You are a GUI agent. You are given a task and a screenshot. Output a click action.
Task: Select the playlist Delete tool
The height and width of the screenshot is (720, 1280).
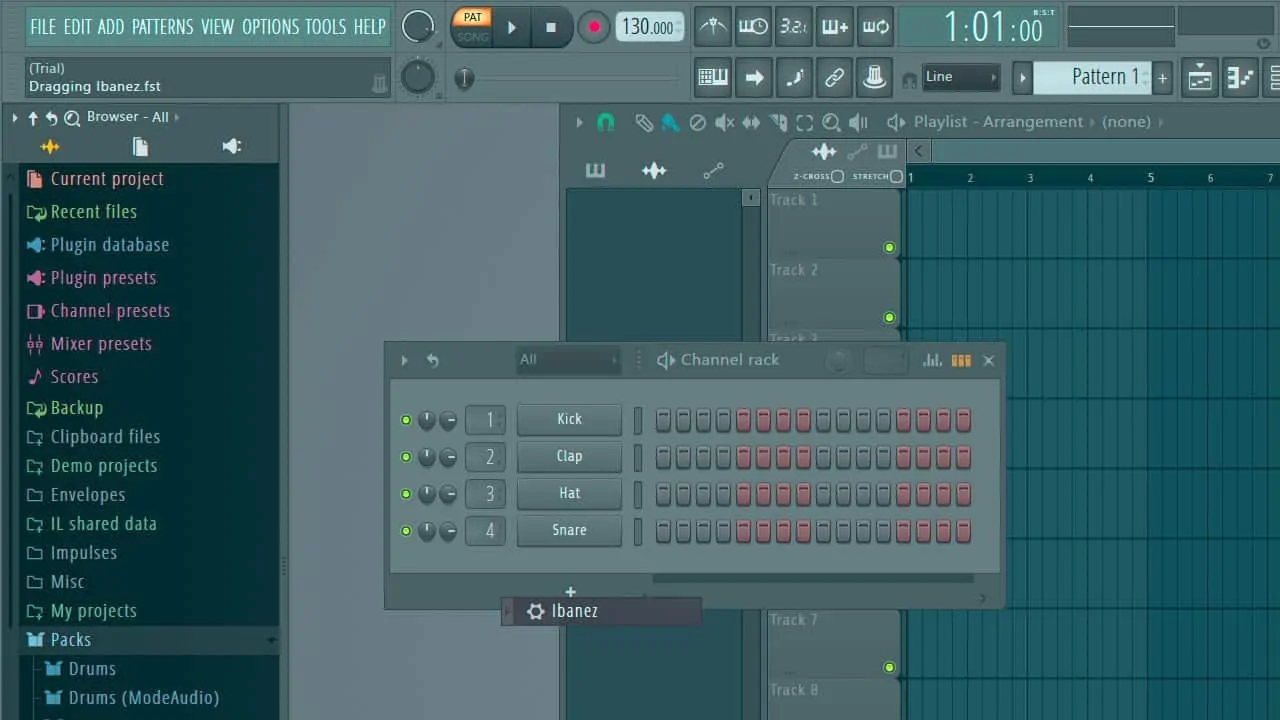[x=697, y=122]
